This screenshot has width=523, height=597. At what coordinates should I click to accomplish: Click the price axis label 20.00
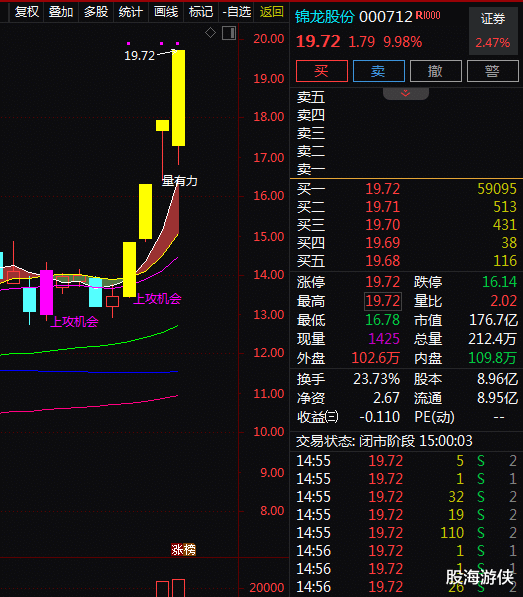click(269, 39)
